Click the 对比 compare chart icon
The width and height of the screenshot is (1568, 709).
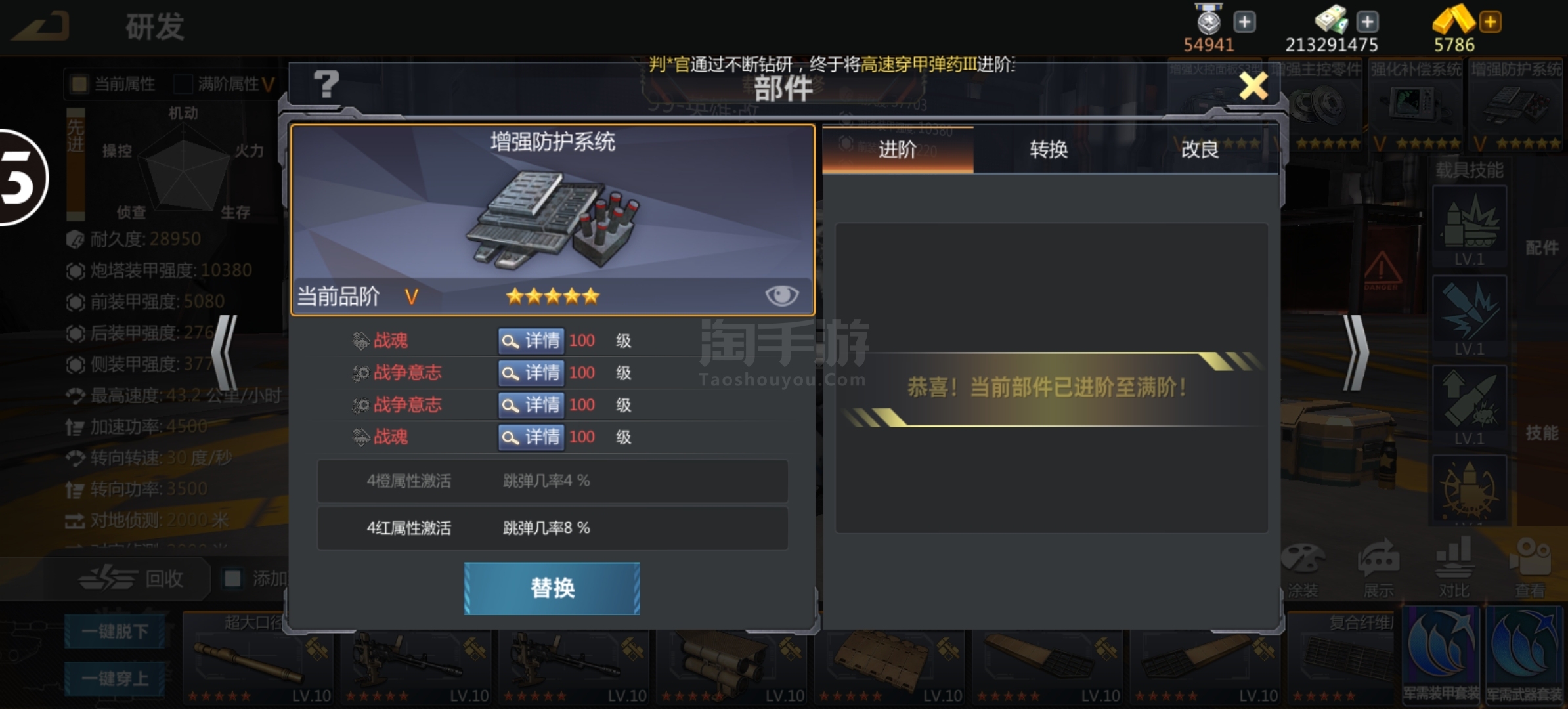point(1454,559)
